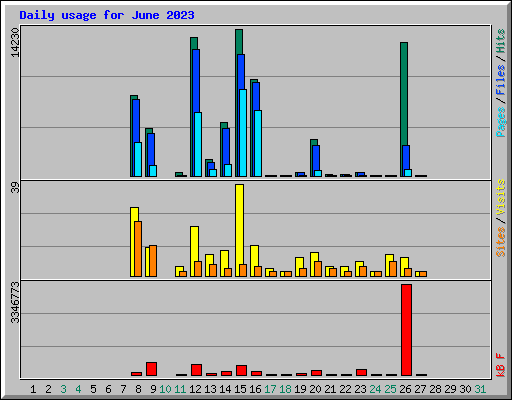This screenshot has width=512, height=400.
Task: Click the cyan pages bar for day 12
Action: coord(198,144)
